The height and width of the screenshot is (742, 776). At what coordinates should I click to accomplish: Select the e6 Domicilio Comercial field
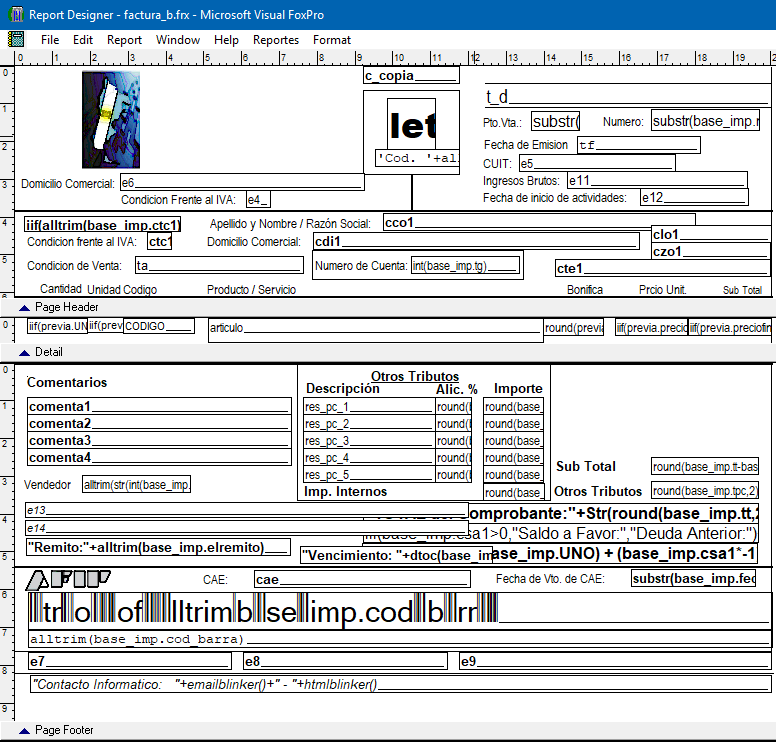[242, 182]
